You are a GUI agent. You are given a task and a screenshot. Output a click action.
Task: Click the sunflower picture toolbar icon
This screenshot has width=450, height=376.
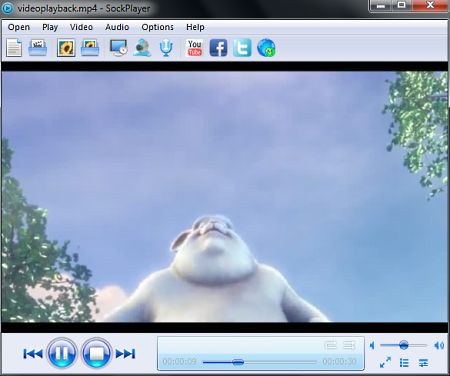coord(66,48)
